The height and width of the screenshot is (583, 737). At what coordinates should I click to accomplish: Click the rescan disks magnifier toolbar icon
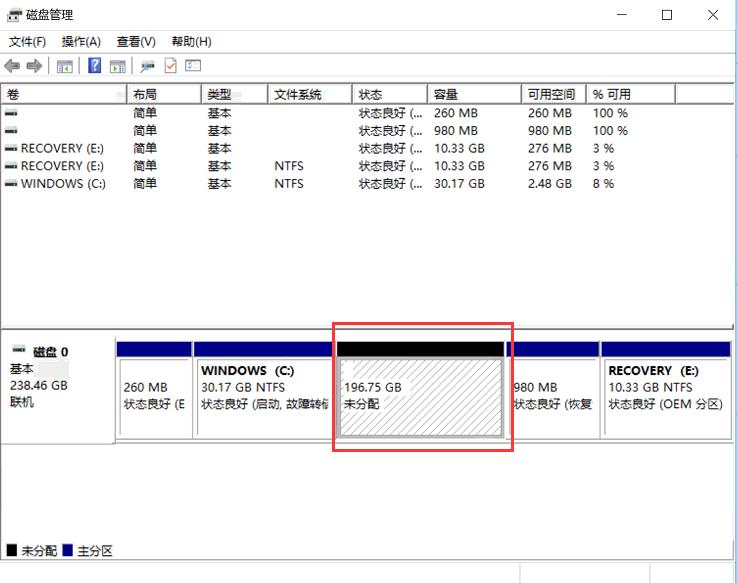click(148, 66)
